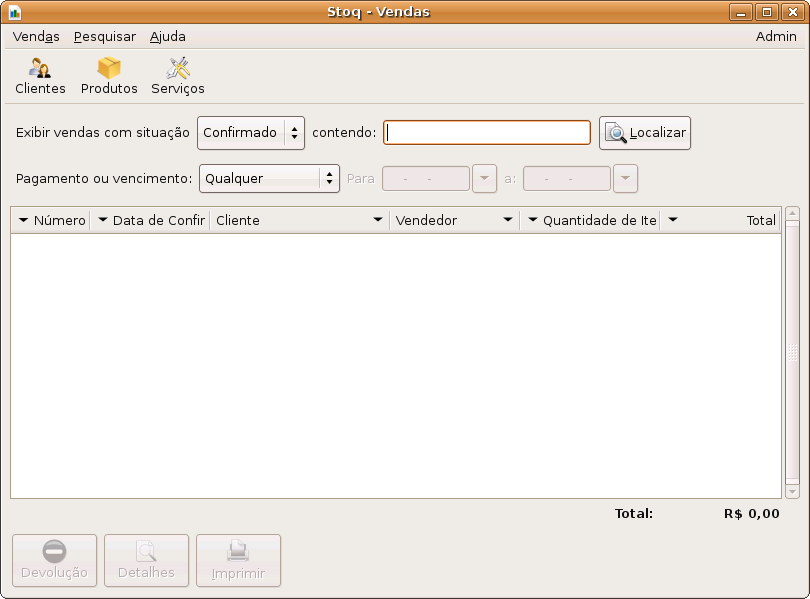Open the Serviços tools icon
Viewport: 810px width, 599px height.
(x=178, y=76)
